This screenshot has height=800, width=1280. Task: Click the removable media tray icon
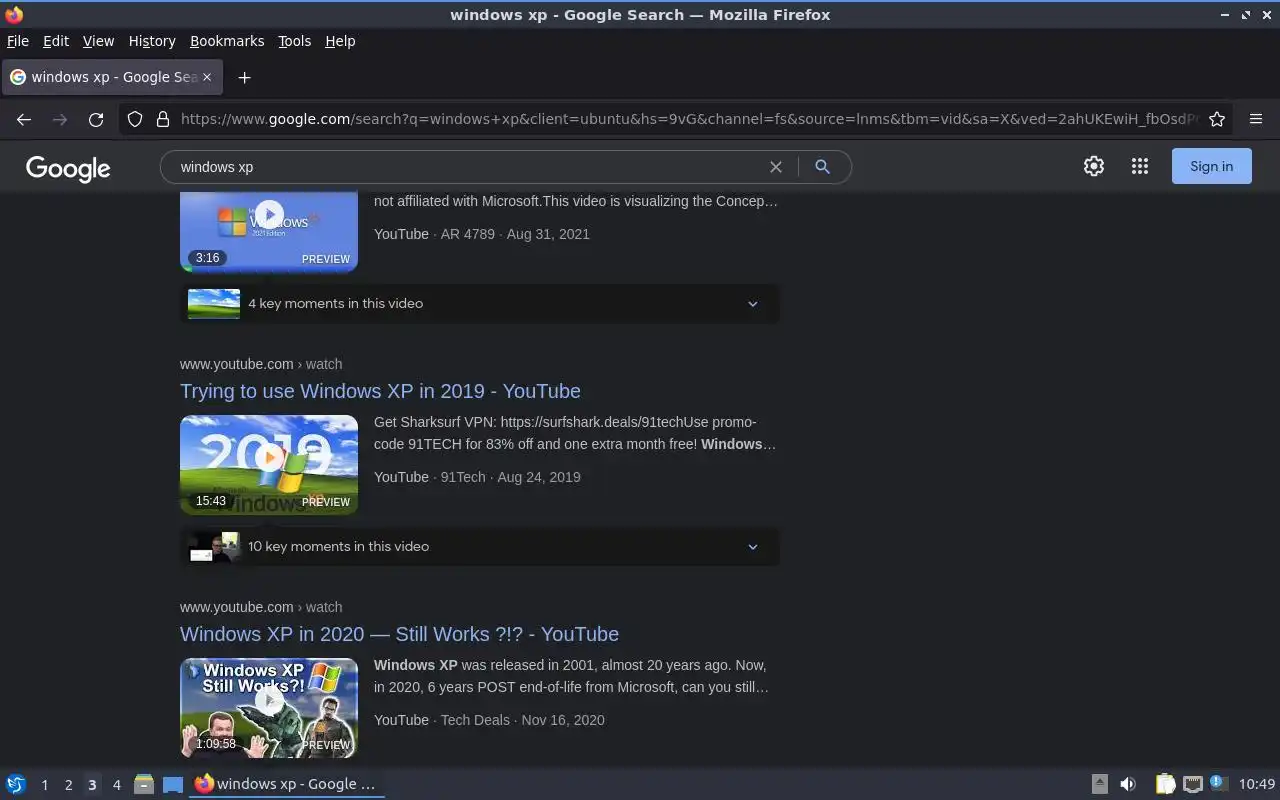tap(1099, 784)
